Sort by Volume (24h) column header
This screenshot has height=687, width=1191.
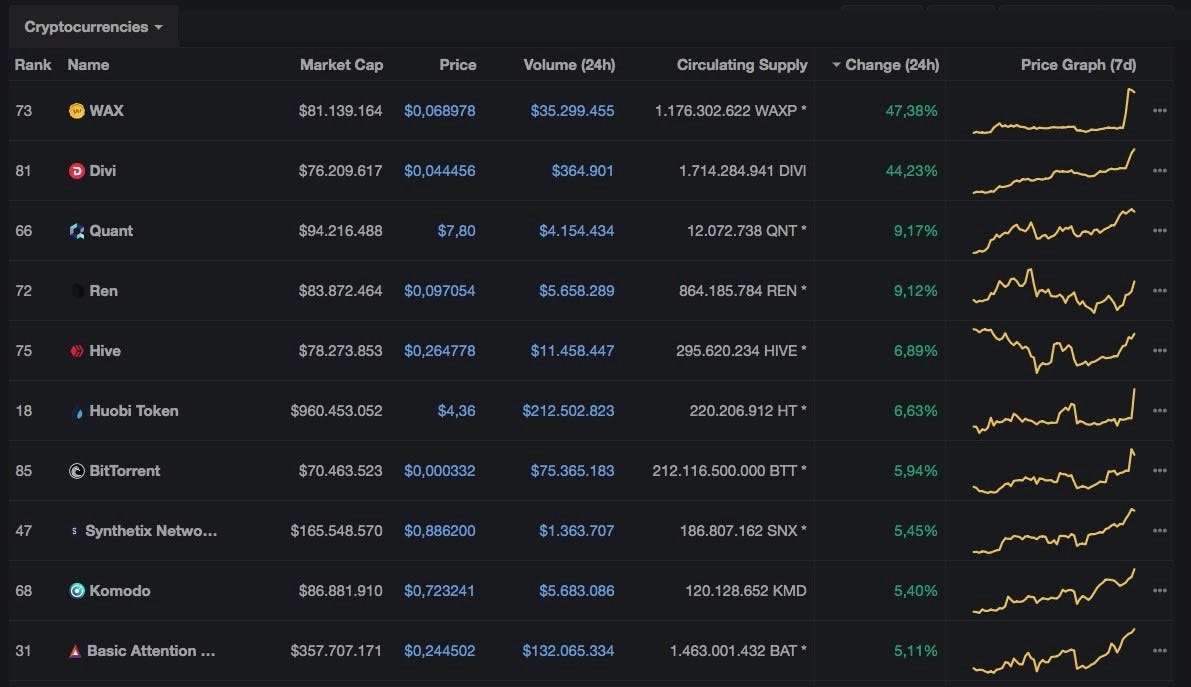pos(569,65)
